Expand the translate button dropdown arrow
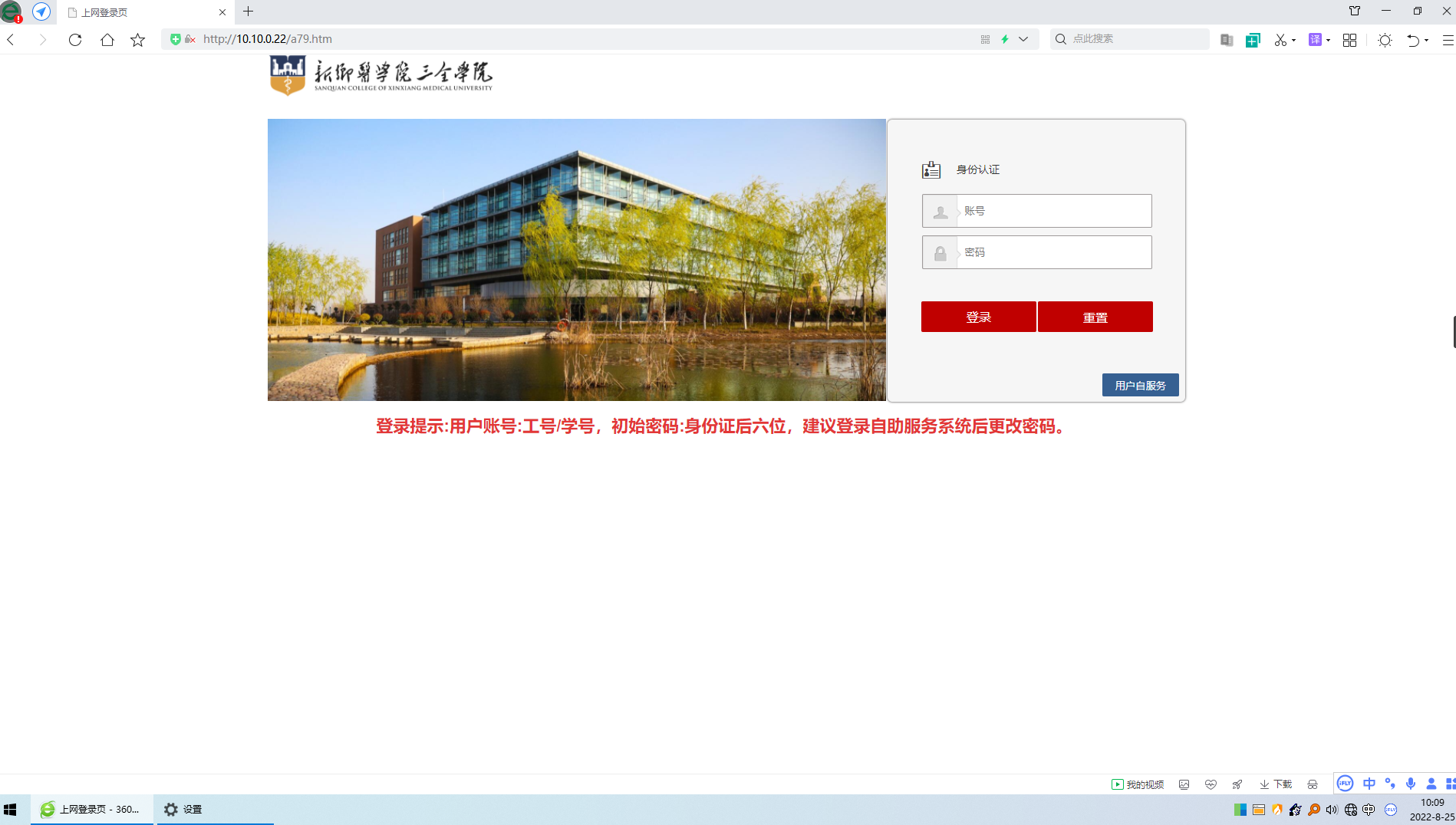 pos(1328,40)
